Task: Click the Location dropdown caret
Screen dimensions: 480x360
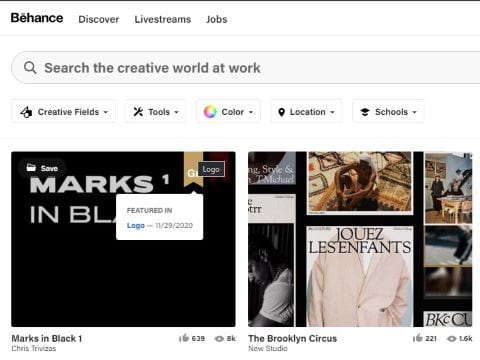Action: pos(332,112)
